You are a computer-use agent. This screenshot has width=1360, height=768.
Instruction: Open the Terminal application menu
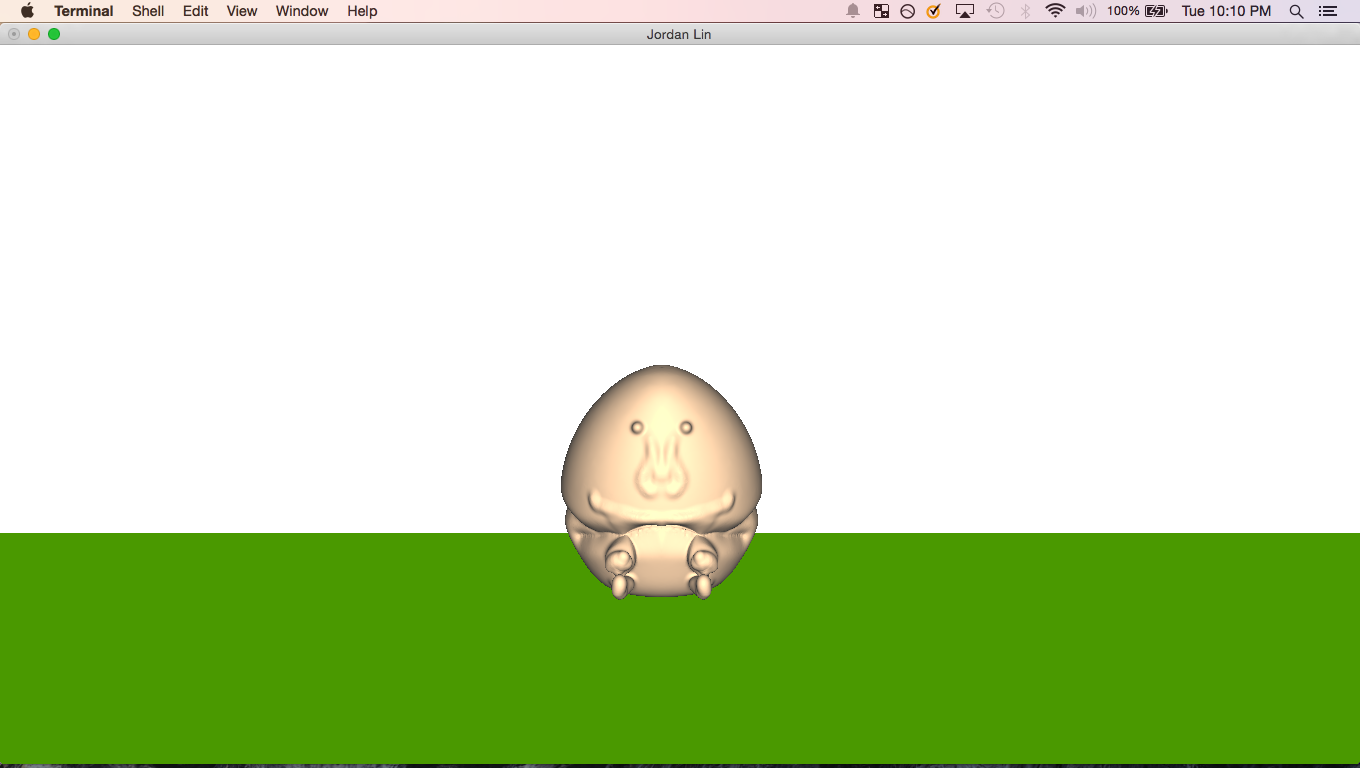click(x=84, y=11)
